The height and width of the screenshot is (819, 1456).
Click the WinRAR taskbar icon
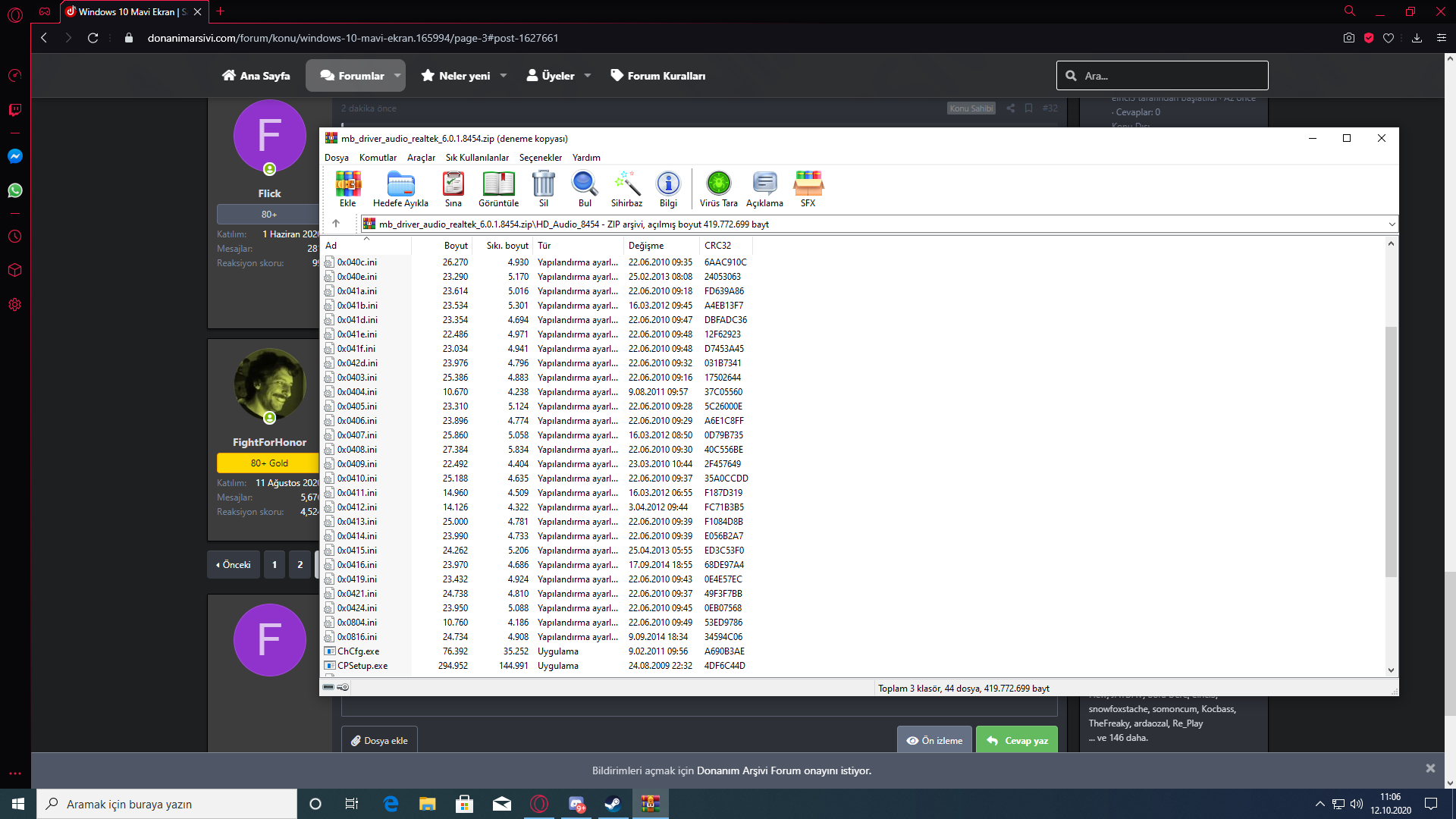tap(650, 804)
